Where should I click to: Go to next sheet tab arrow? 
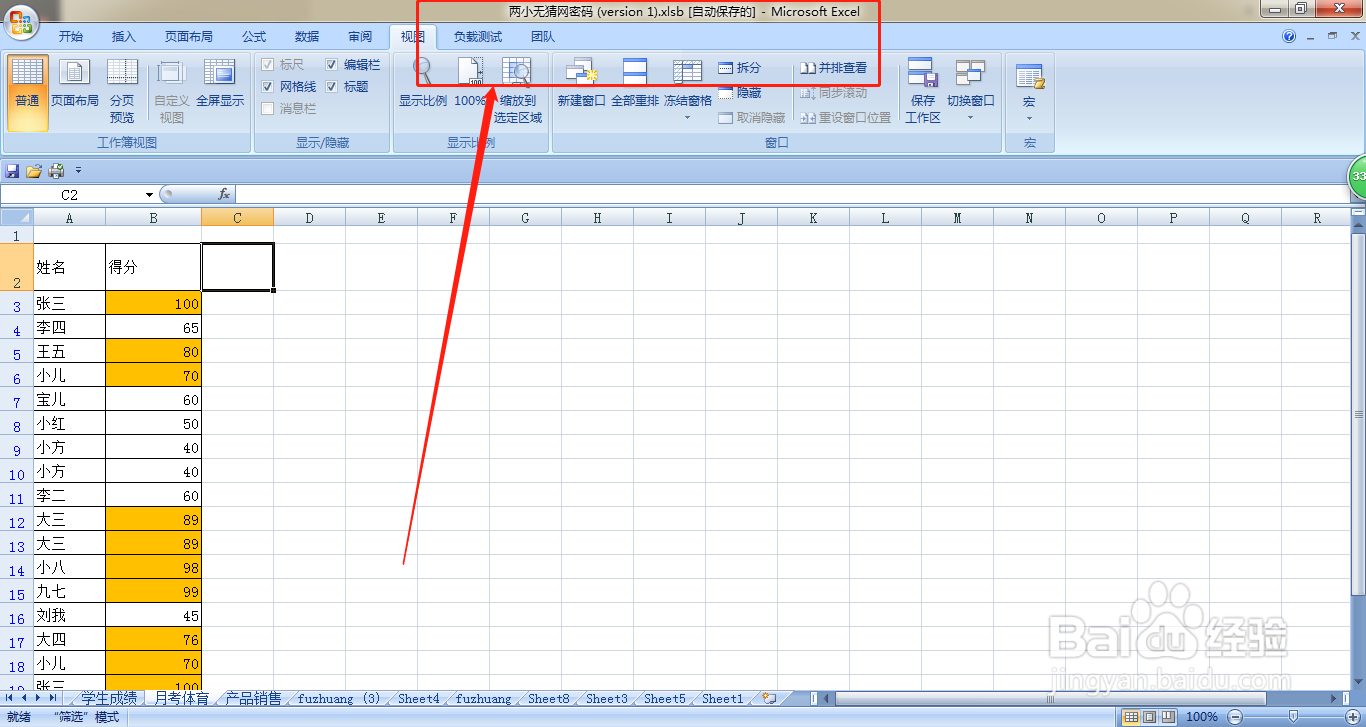(40, 698)
